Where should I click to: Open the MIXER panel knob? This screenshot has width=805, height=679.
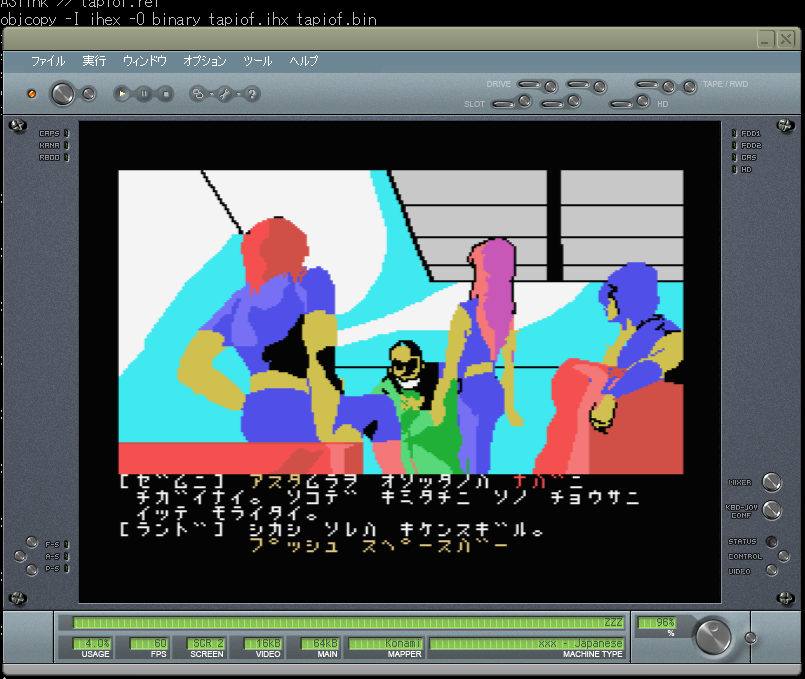tap(772, 482)
